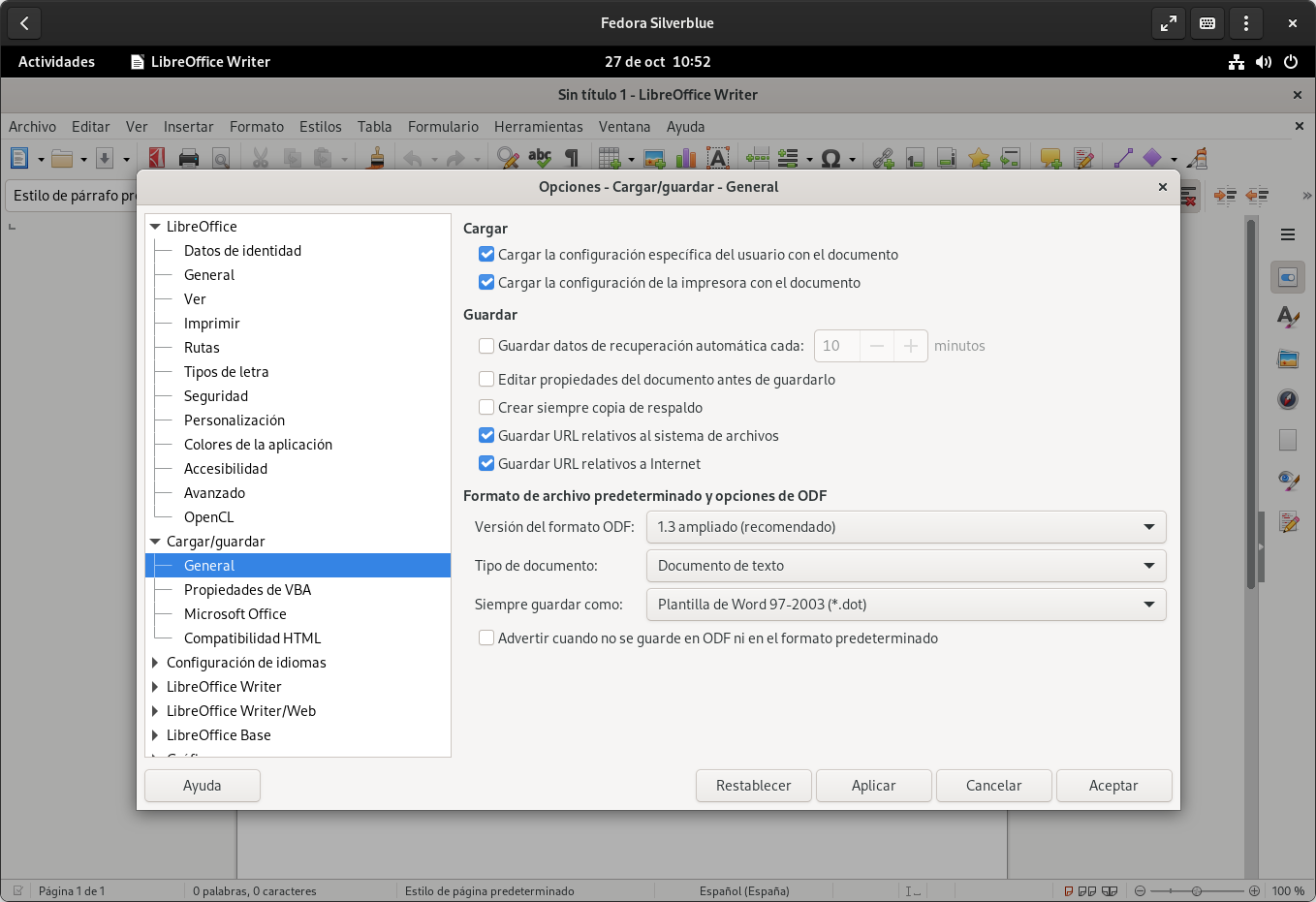Click the Insert hyperlink icon

[x=883, y=158]
